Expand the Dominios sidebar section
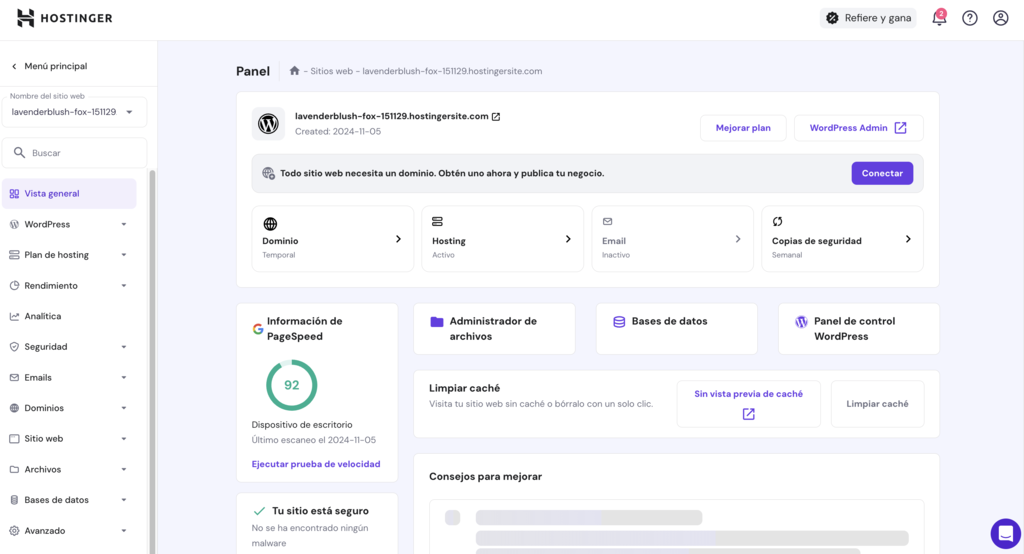This screenshot has width=1024, height=554. coord(68,408)
